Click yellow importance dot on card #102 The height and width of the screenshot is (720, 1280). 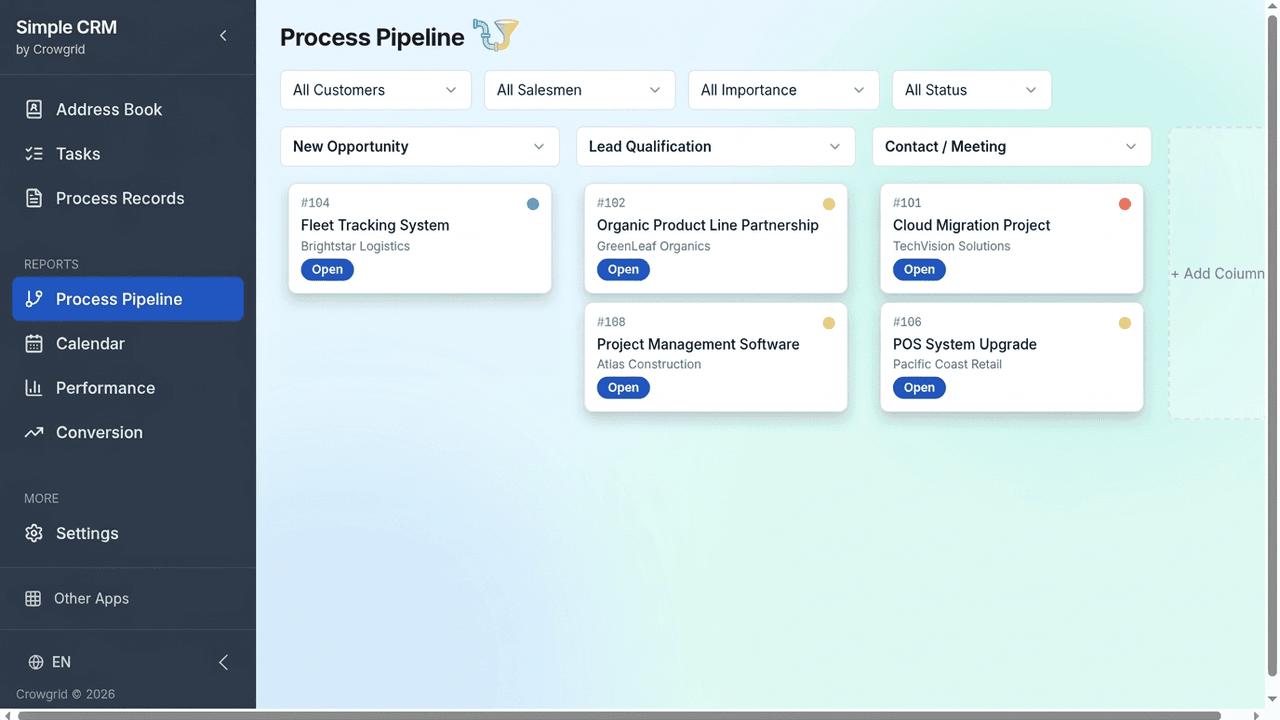[x=829, y=204]
